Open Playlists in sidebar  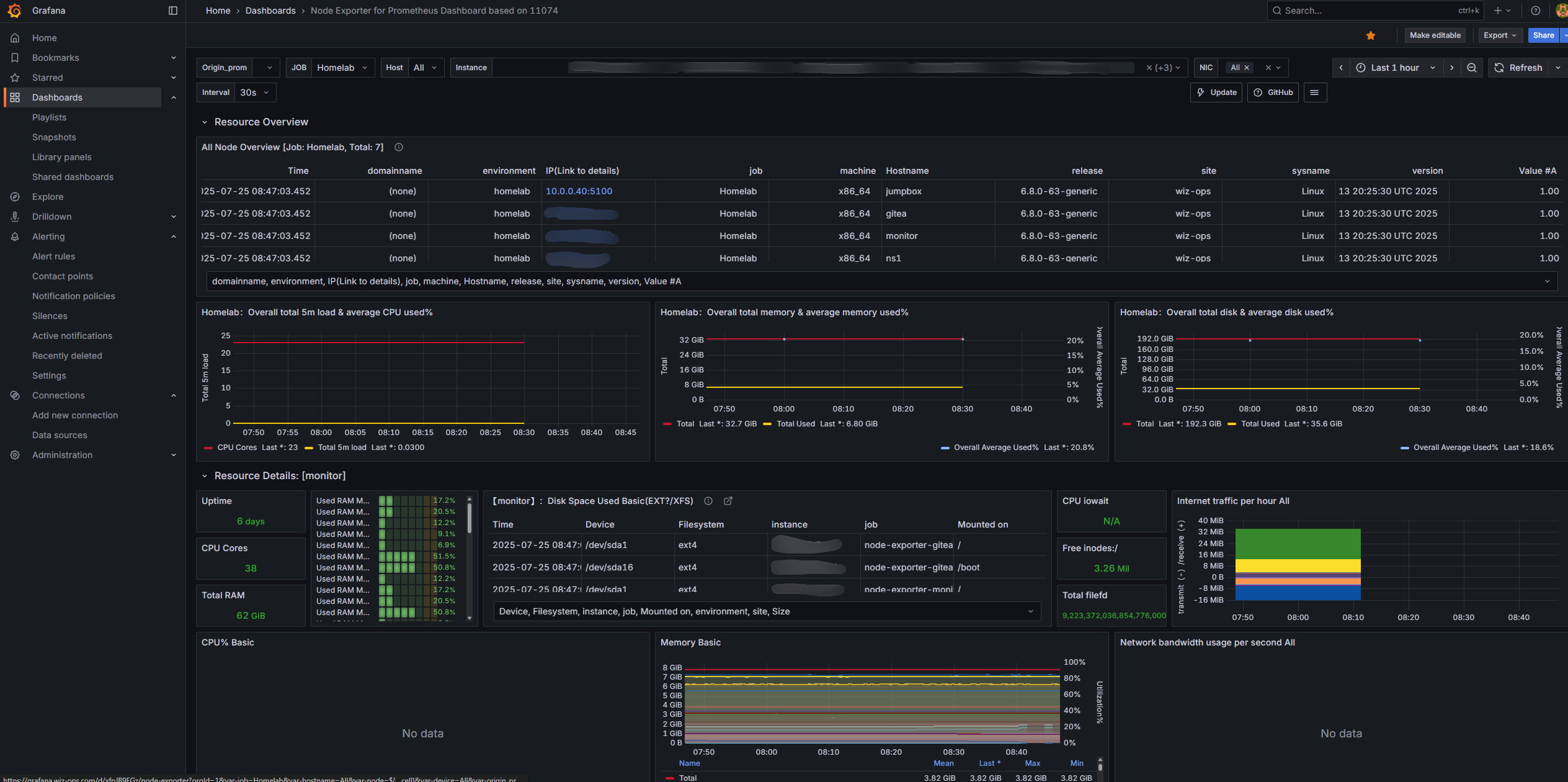click(49, 117)
